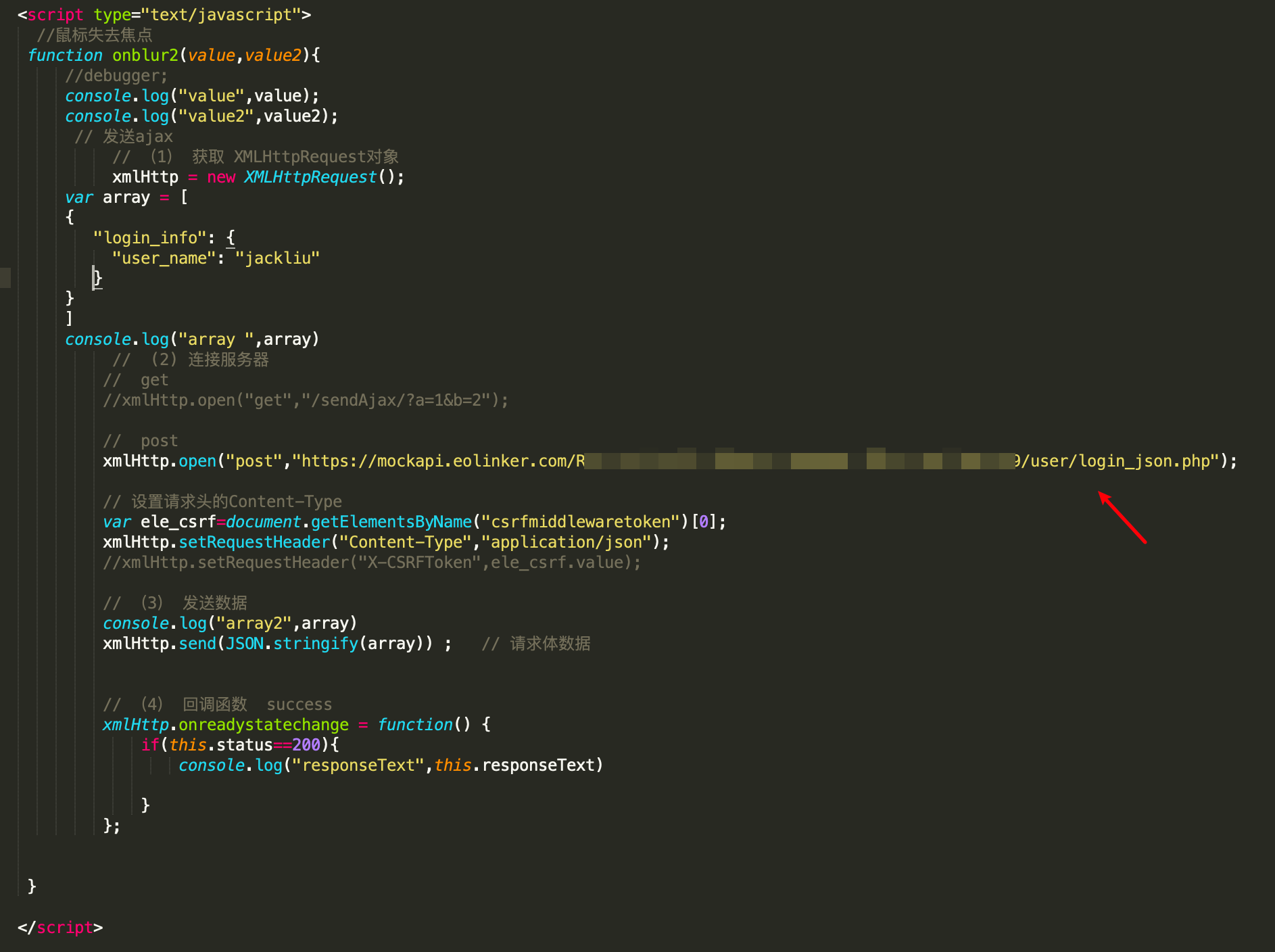Click the 设置请求头的Content-Type comment
The image size is (1275, 952).
click(x=222, y=501)
